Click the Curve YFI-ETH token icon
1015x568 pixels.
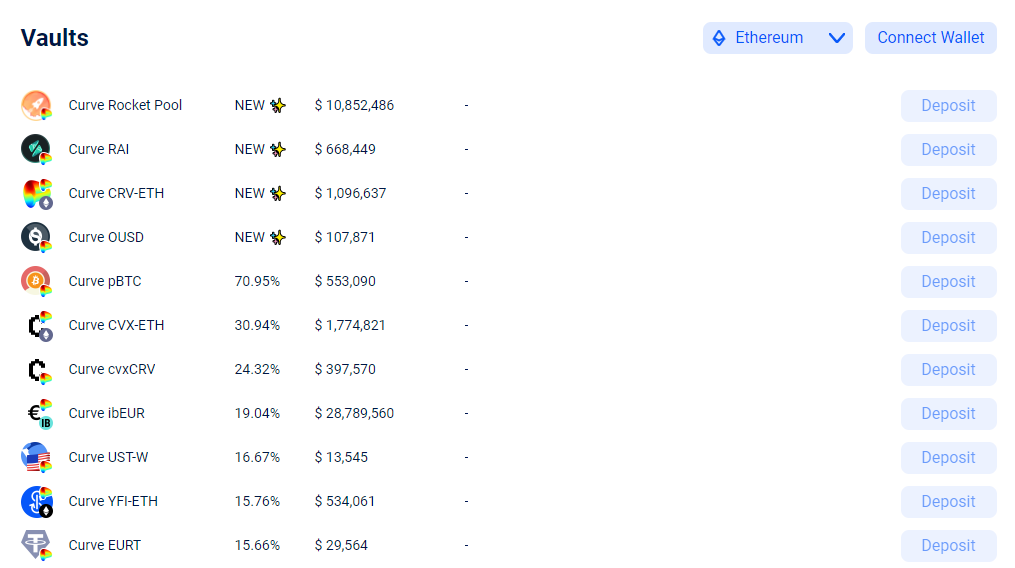pyautogui.click(x=36, y=502)
